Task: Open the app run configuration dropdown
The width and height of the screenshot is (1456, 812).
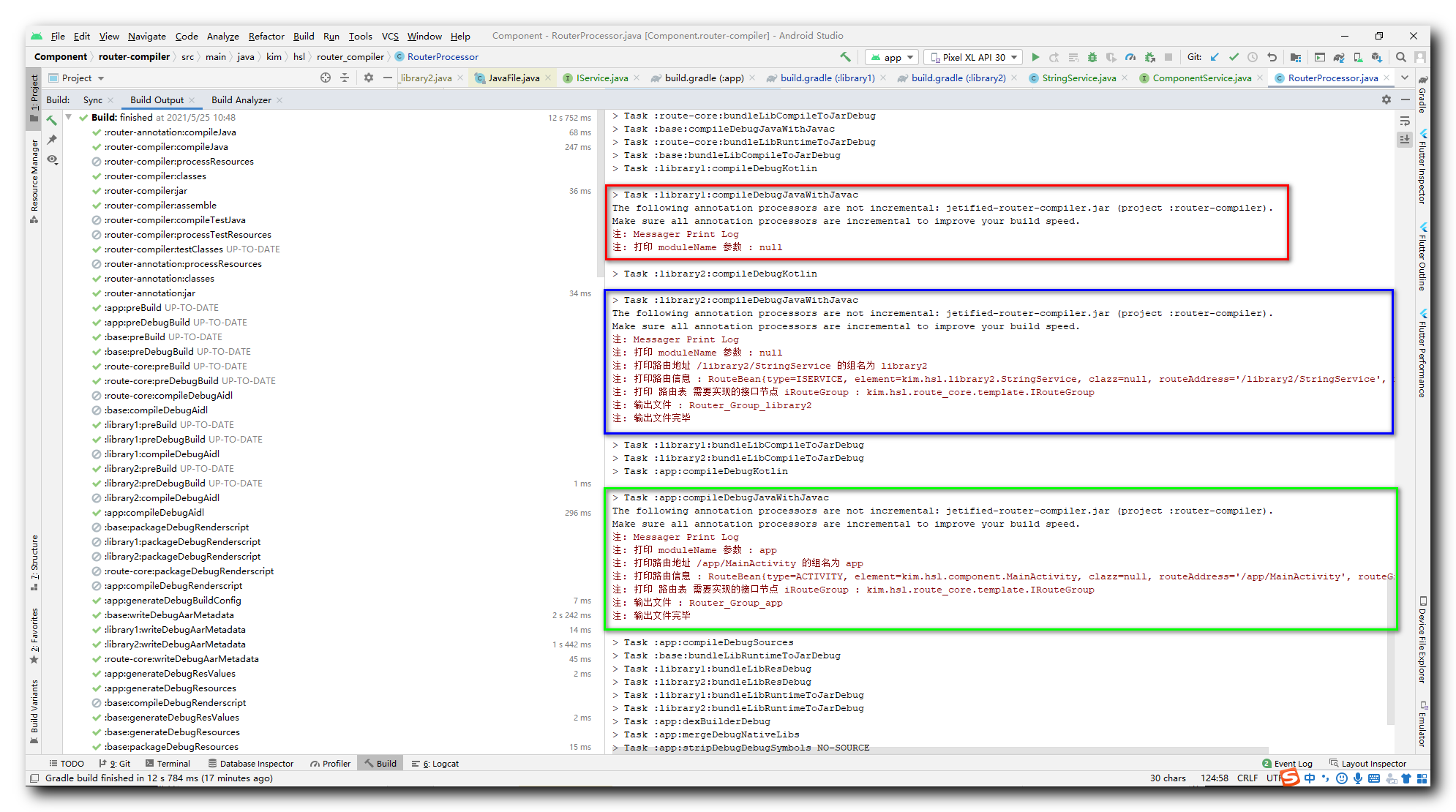Action: 892,57
